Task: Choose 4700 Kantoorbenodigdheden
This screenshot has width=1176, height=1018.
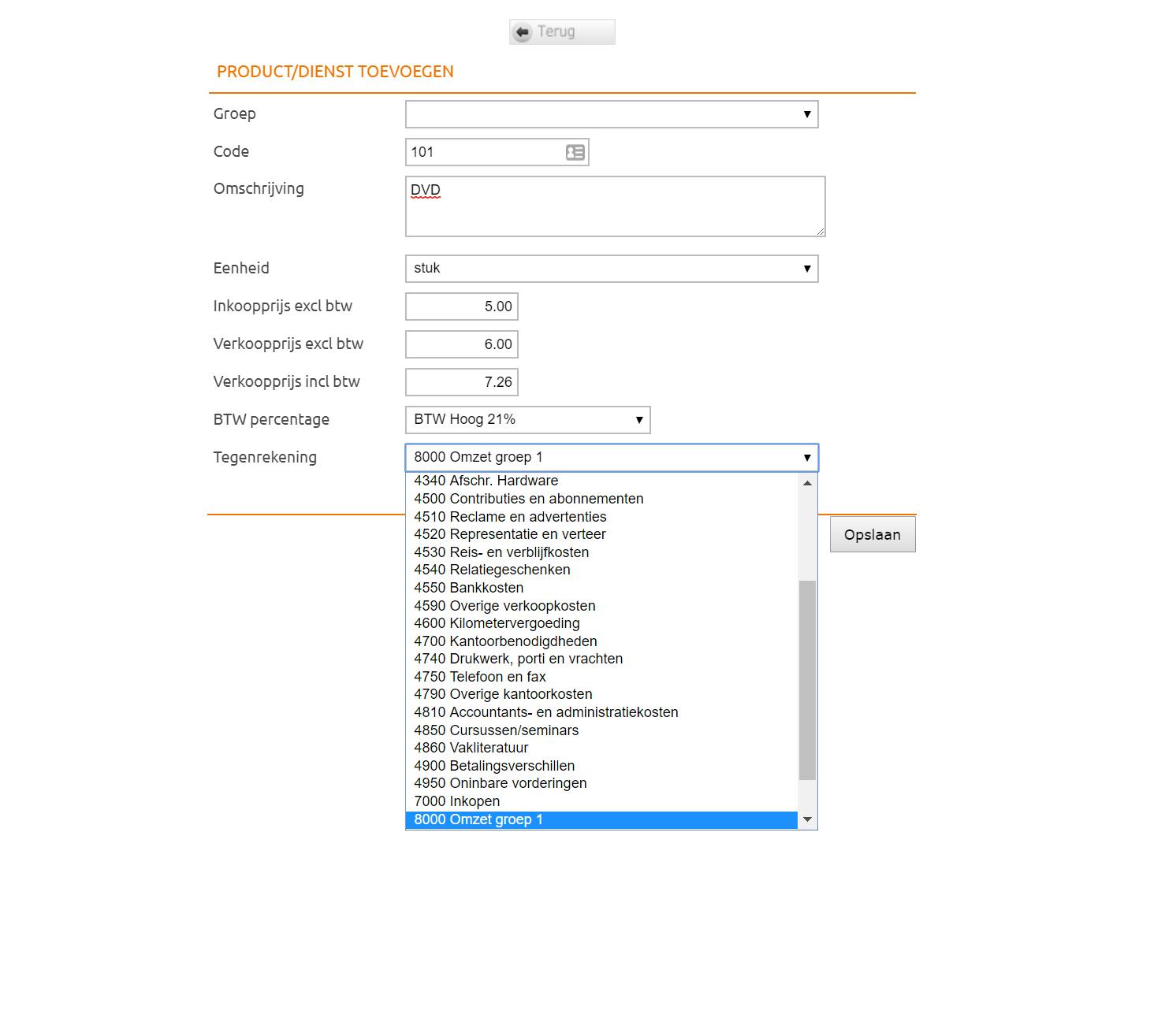Action: (602, 641)
